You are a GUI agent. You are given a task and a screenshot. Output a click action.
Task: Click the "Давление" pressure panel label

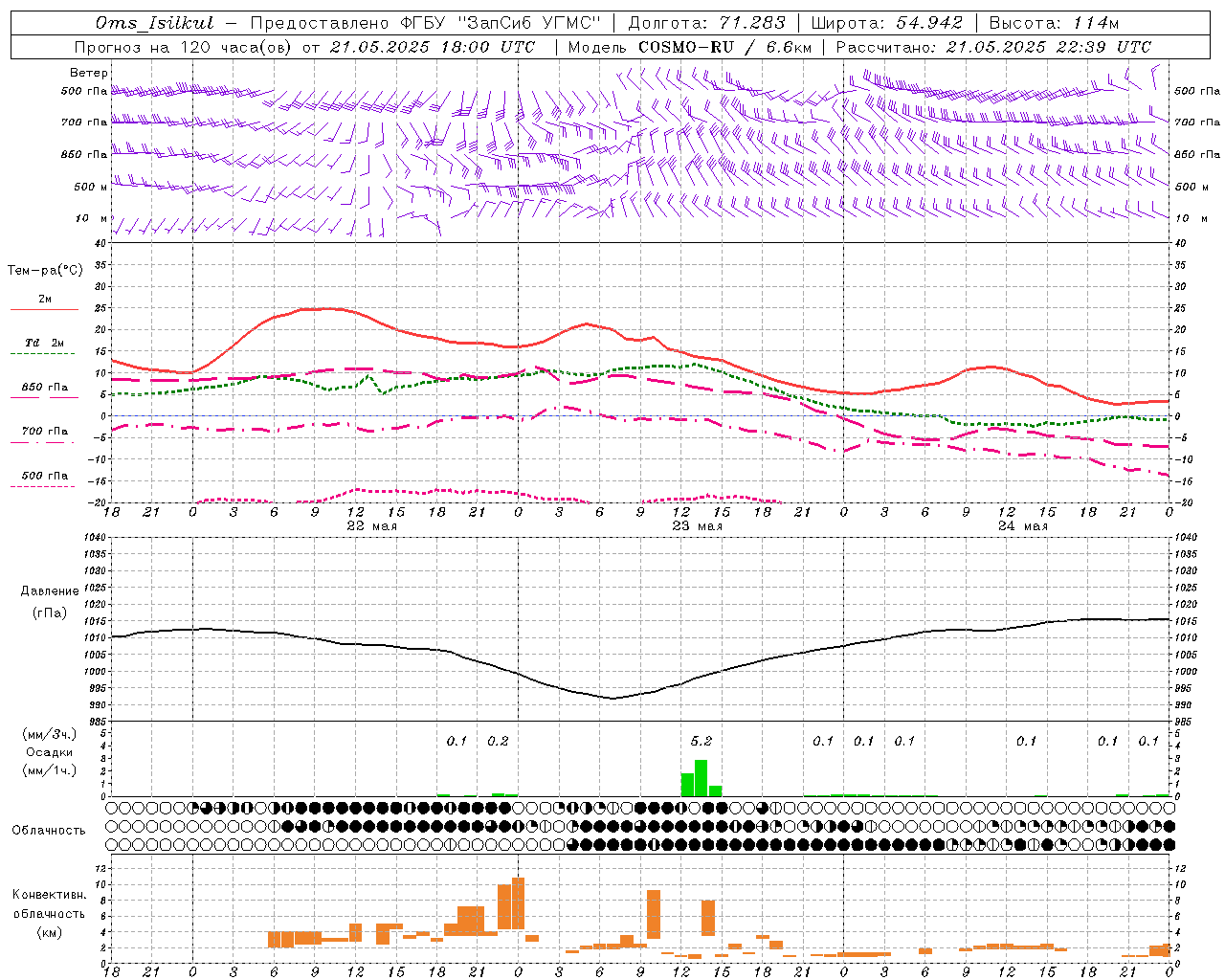pyautogui.click(x=50, y=591)
